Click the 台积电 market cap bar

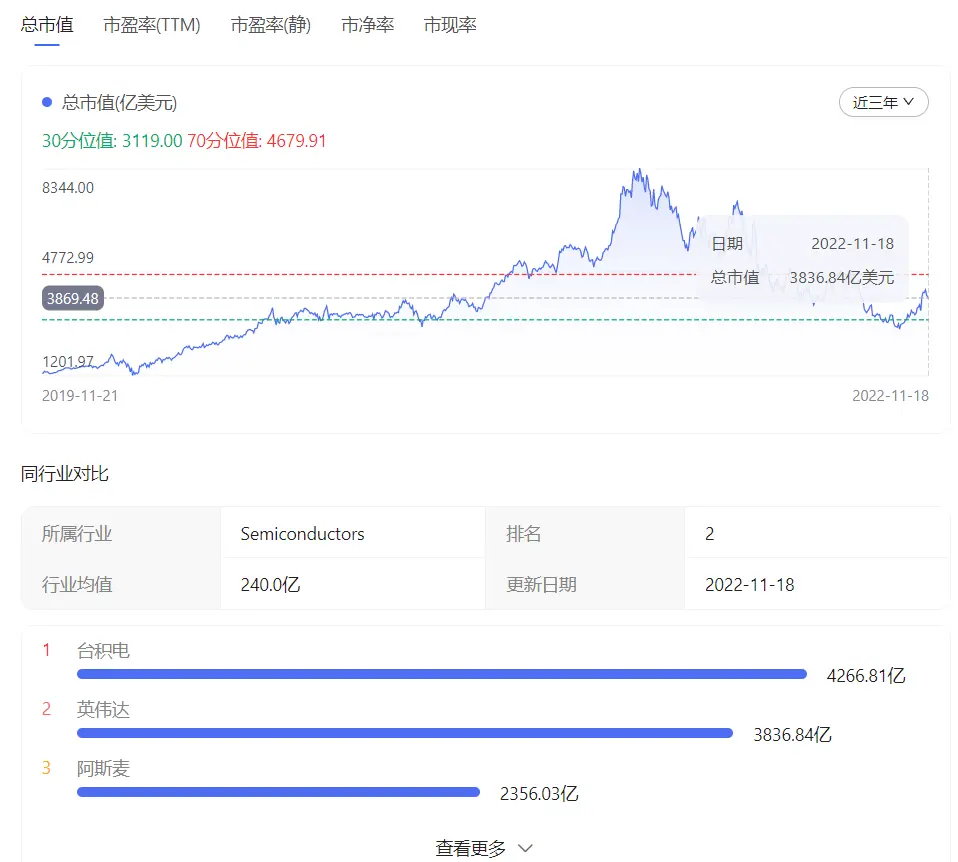click(x=441, y=674)
